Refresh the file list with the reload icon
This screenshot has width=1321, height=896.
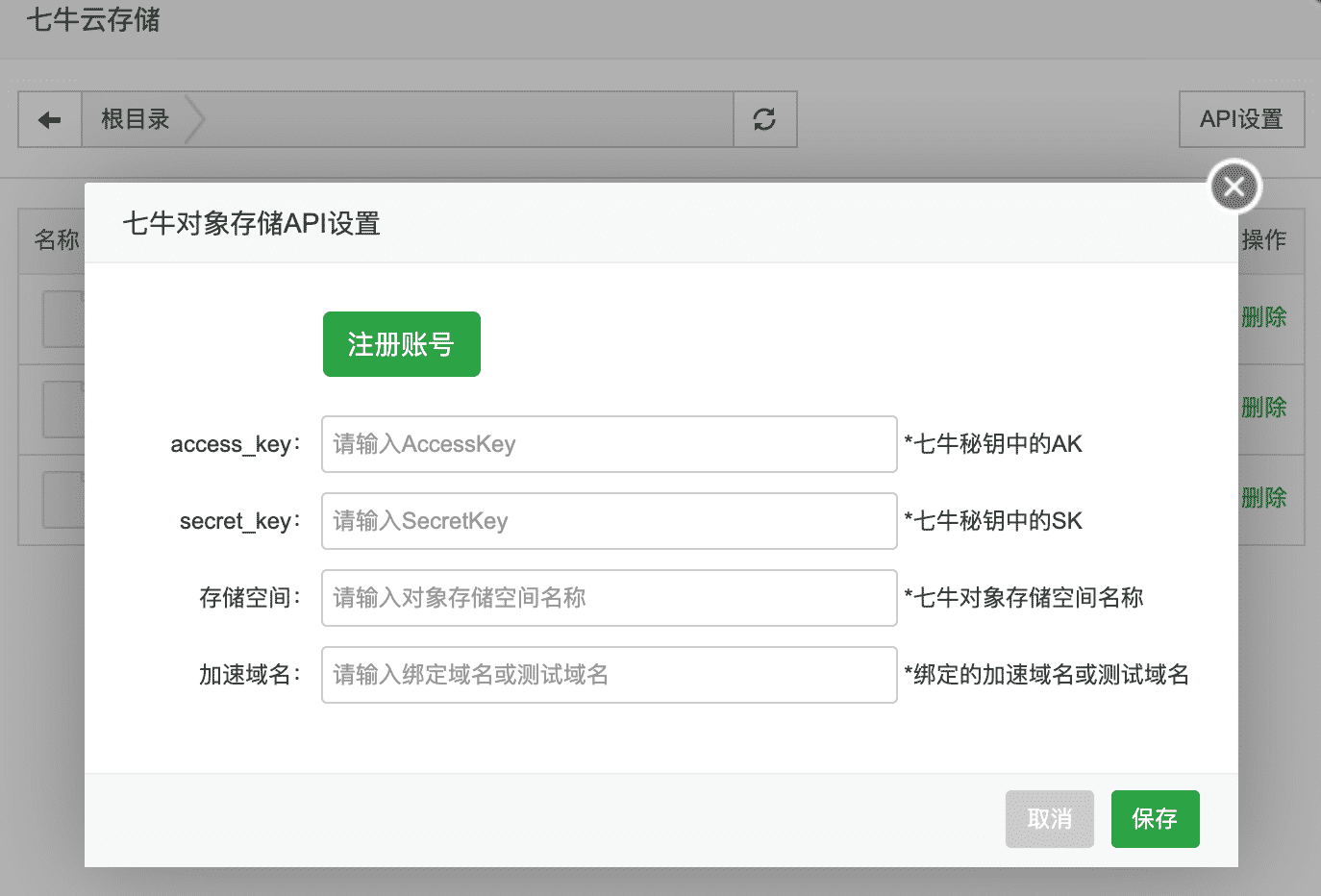pos(764,119)
